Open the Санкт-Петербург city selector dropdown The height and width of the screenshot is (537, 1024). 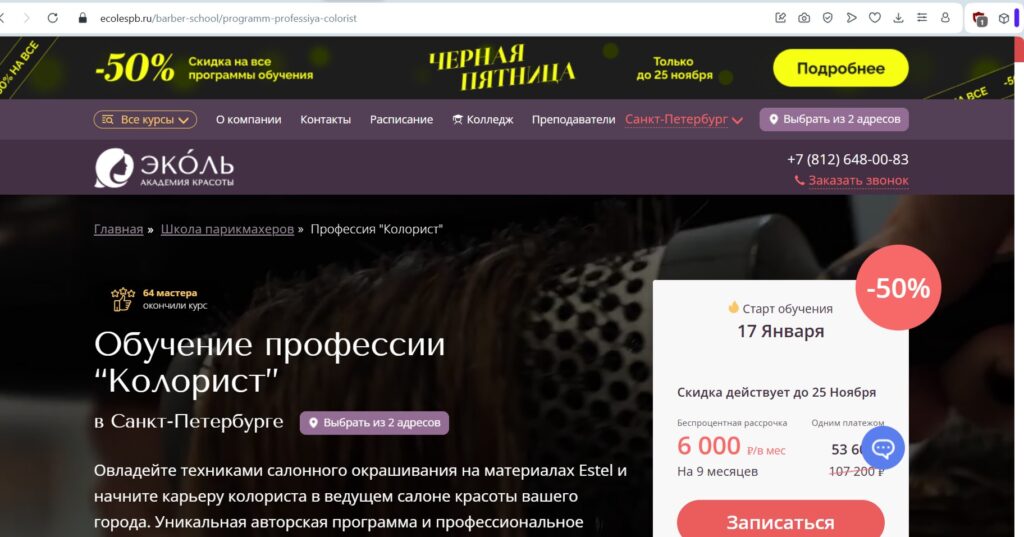pyautogui.click(x=684, y=120)
